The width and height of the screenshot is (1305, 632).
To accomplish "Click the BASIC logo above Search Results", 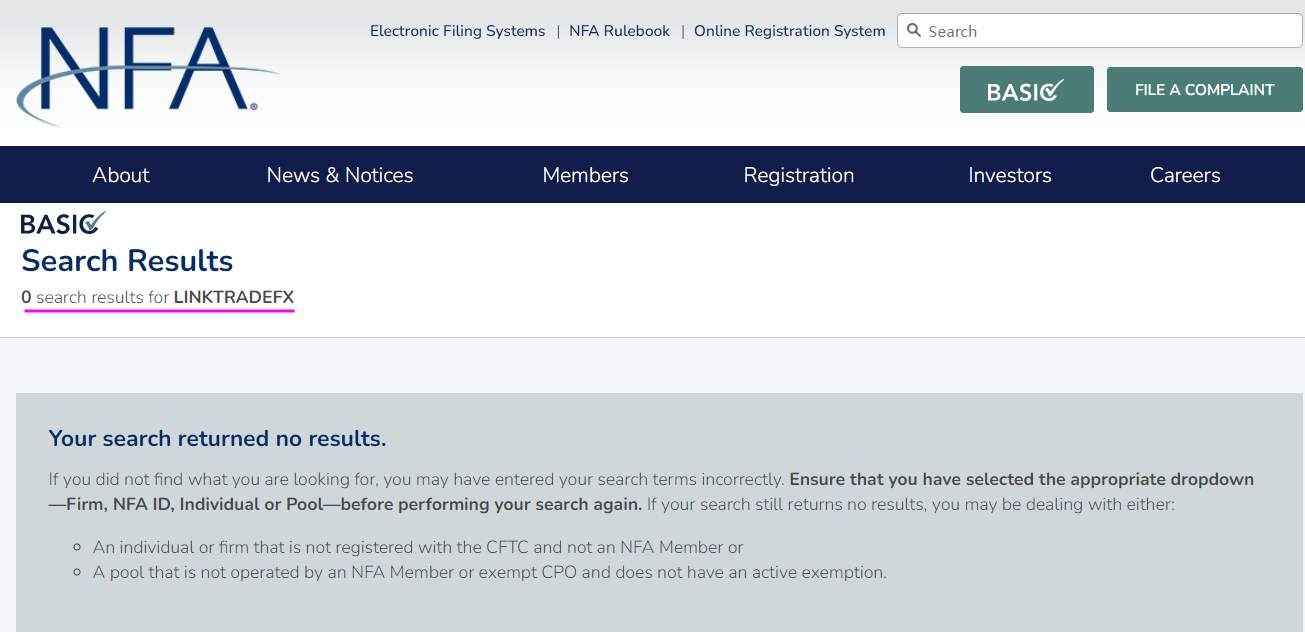I will coord(63,223).
